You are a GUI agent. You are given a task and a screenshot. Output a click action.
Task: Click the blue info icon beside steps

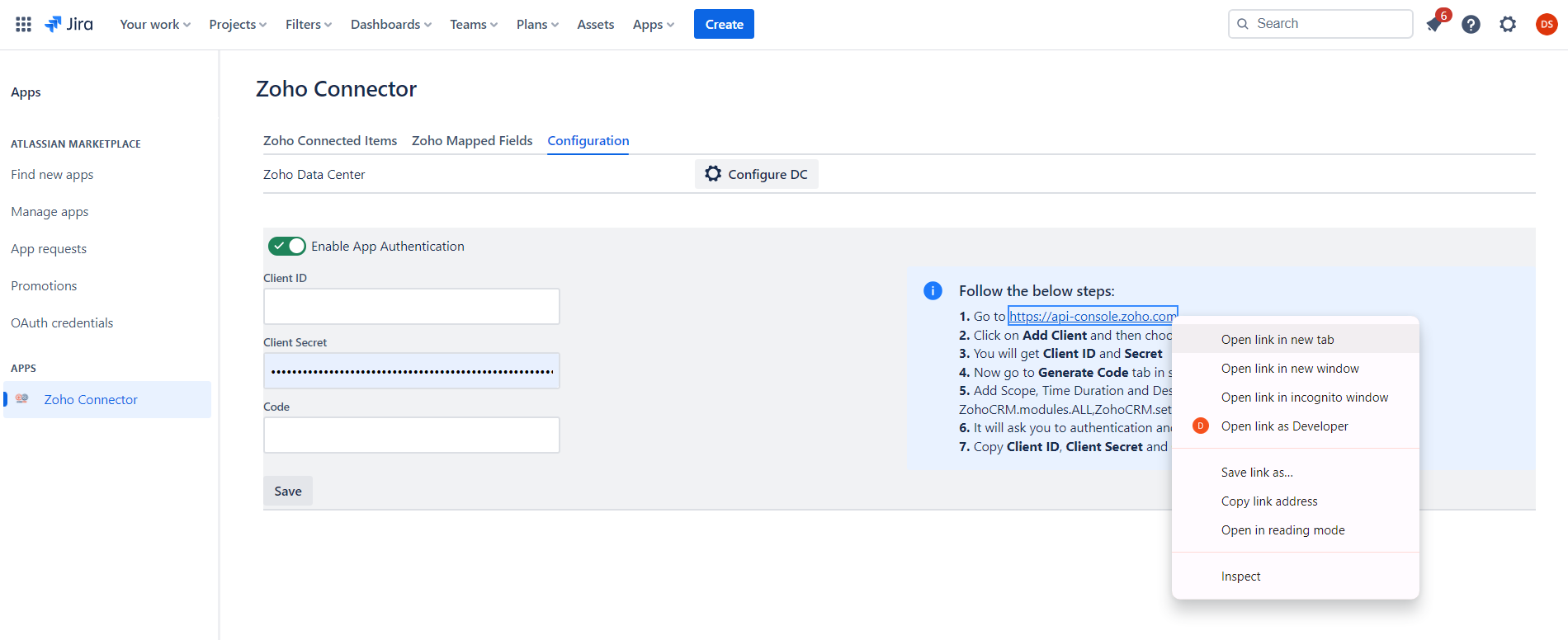(x=933, y=290)
